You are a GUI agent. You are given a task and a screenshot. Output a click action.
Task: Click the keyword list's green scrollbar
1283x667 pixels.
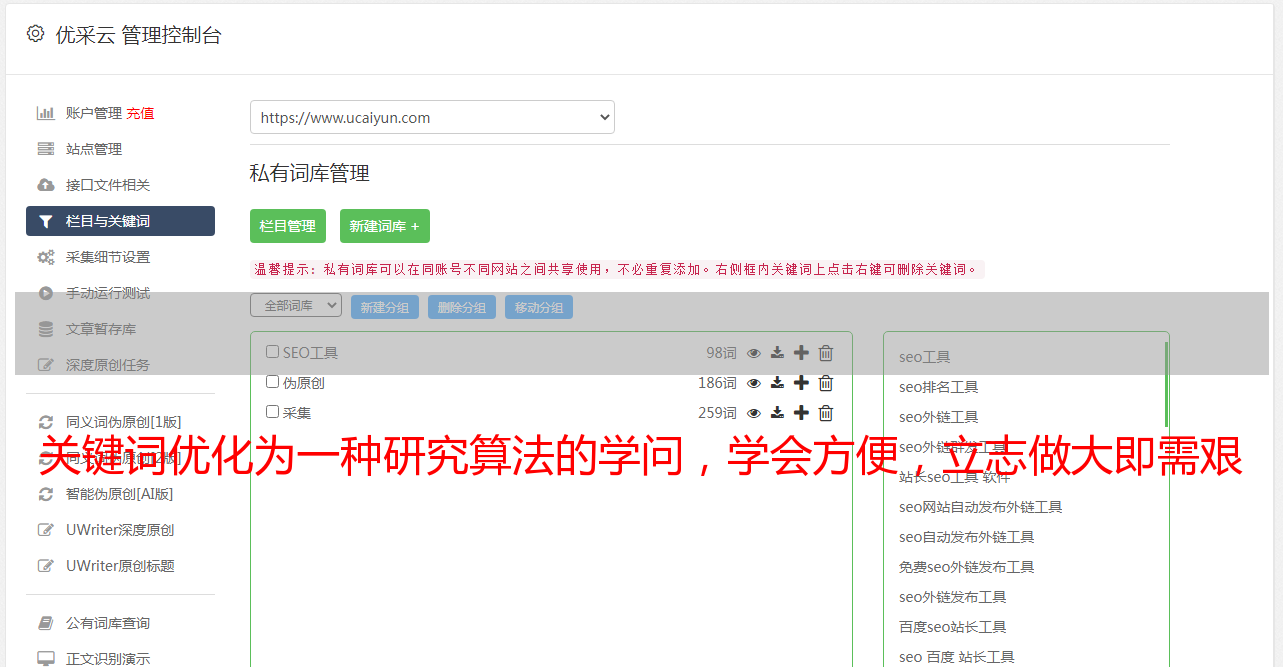coord(1166,385)
